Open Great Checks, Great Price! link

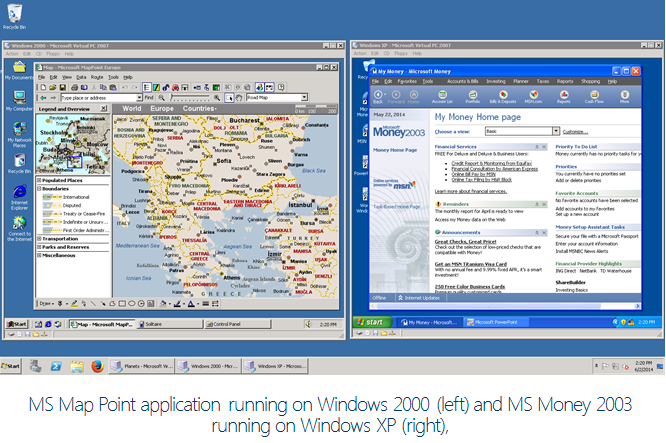click(x=465, y=241)
